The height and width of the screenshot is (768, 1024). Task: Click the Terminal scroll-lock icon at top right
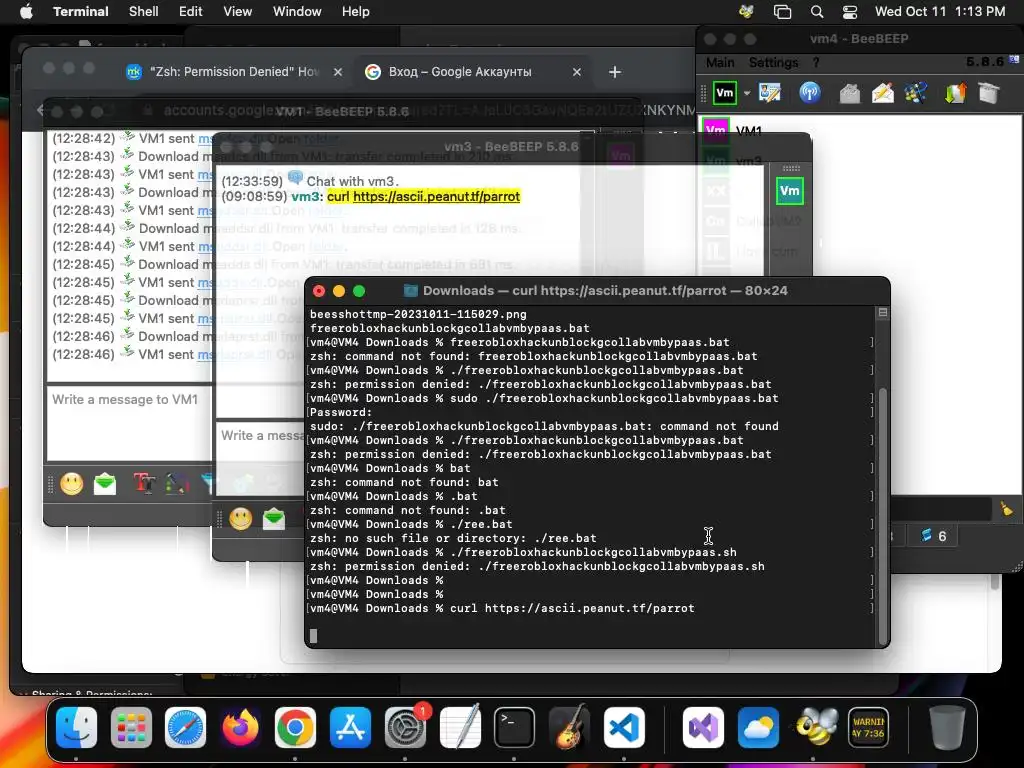[883, 313]
